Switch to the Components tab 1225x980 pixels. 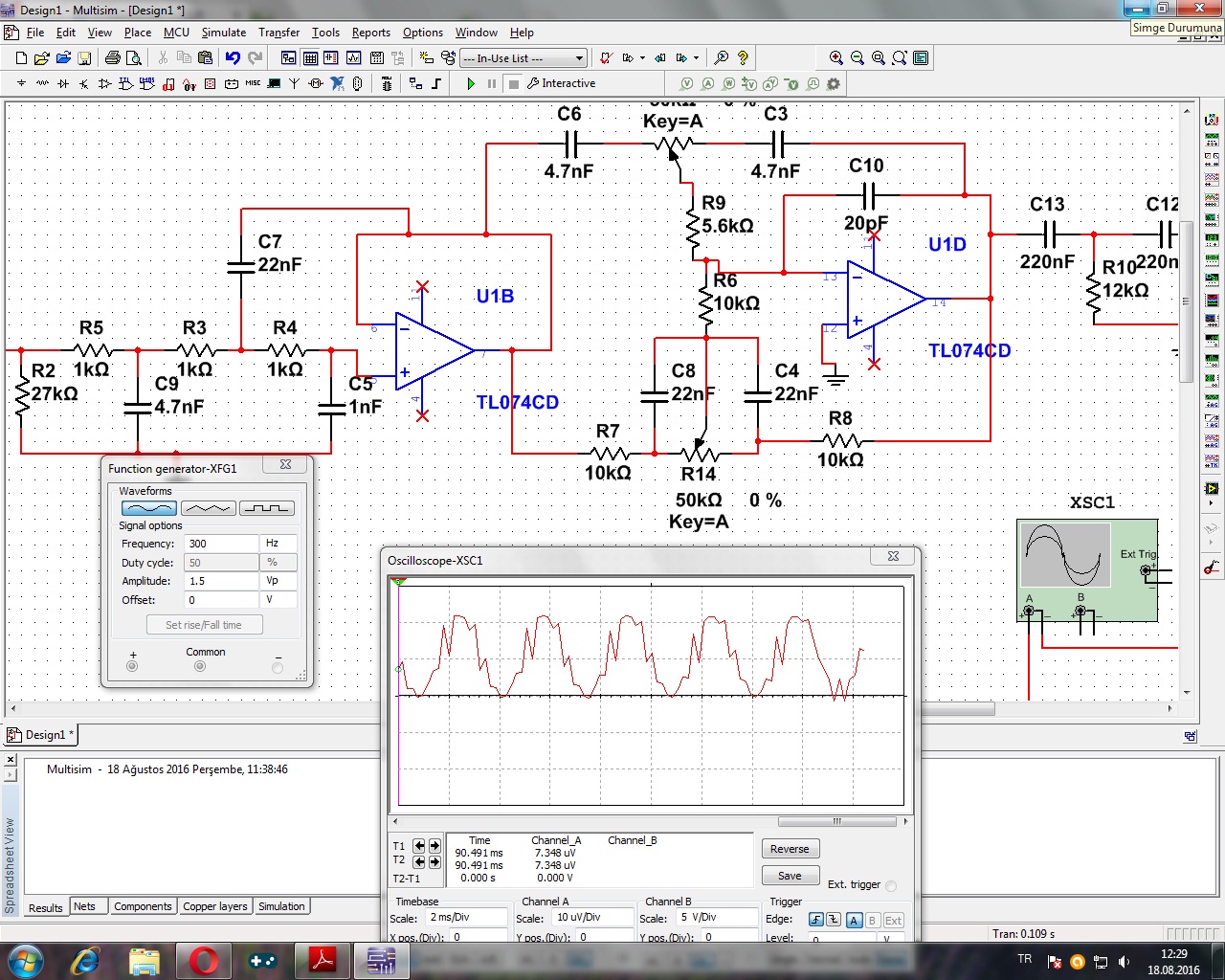(x=143, y=906)
